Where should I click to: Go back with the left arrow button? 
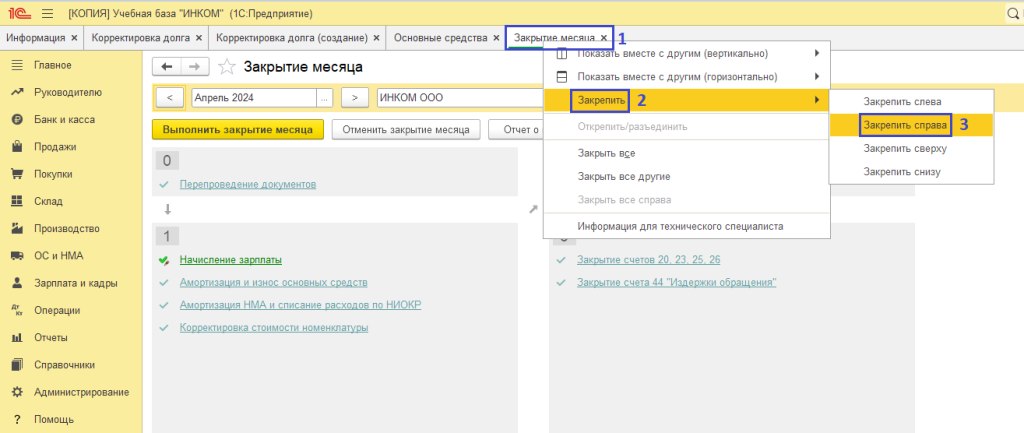pos(167,67)
